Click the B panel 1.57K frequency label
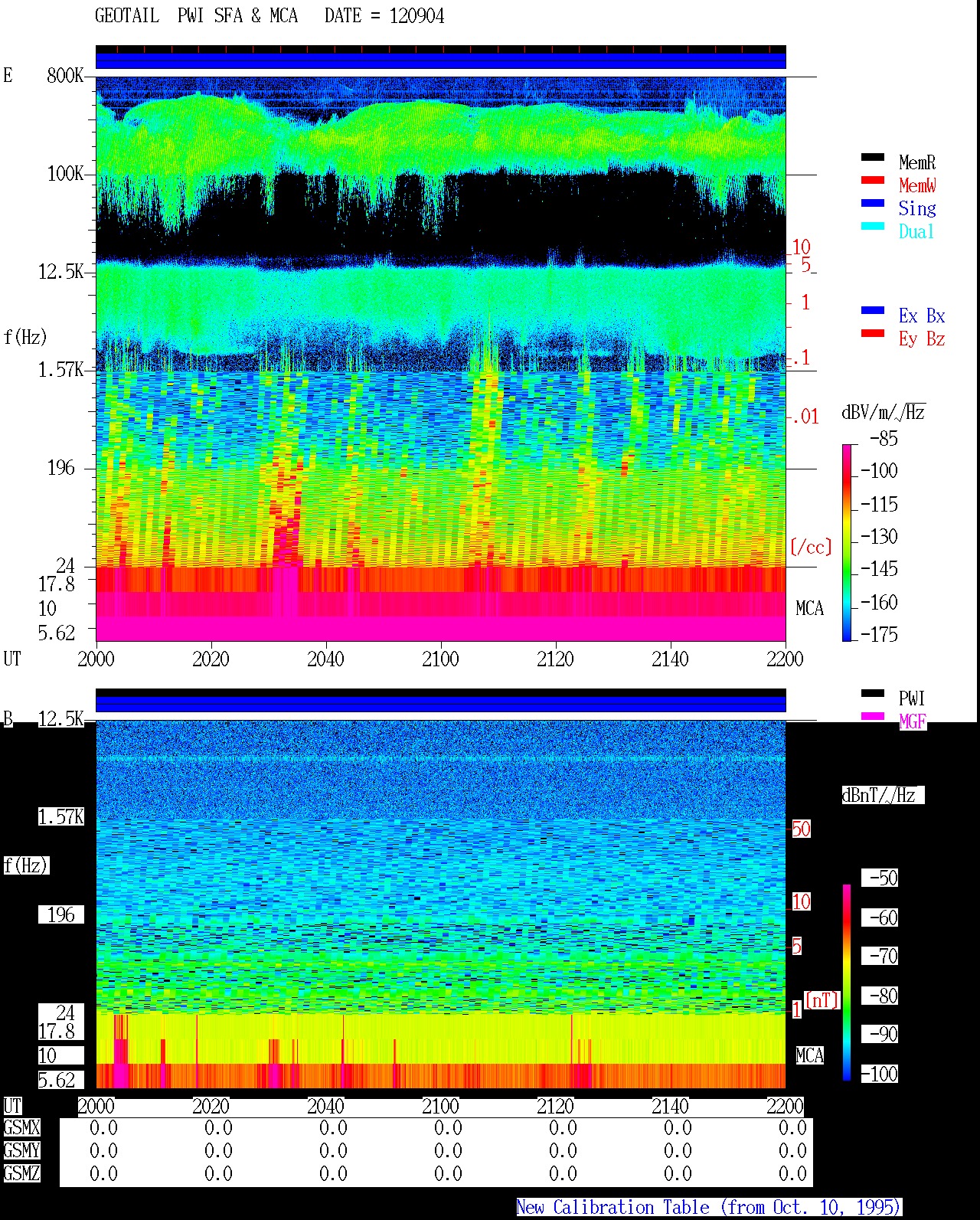This screenshot has width=980, height=1220. coord(60,816)
